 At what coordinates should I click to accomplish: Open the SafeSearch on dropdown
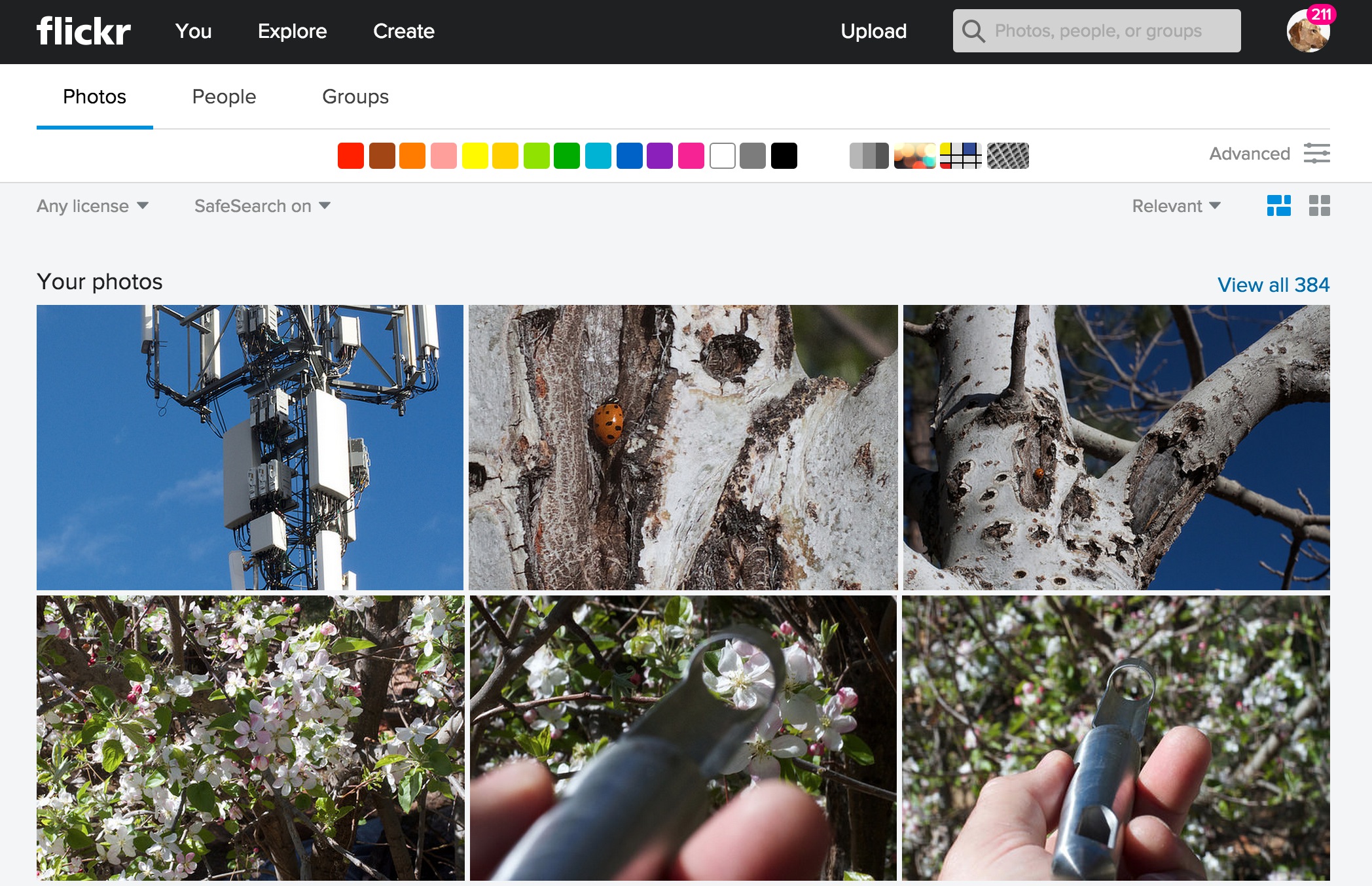click(262, 206)
